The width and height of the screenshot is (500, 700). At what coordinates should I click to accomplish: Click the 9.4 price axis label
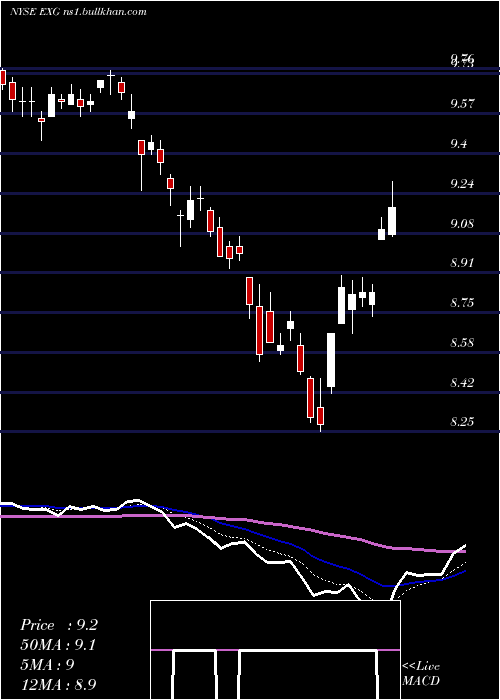tap(459, 144)
